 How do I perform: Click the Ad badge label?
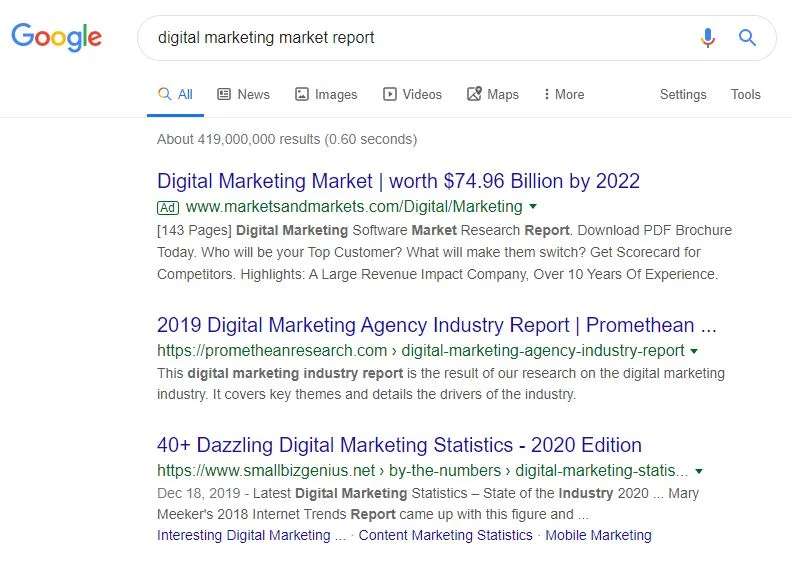click(168, 208)
